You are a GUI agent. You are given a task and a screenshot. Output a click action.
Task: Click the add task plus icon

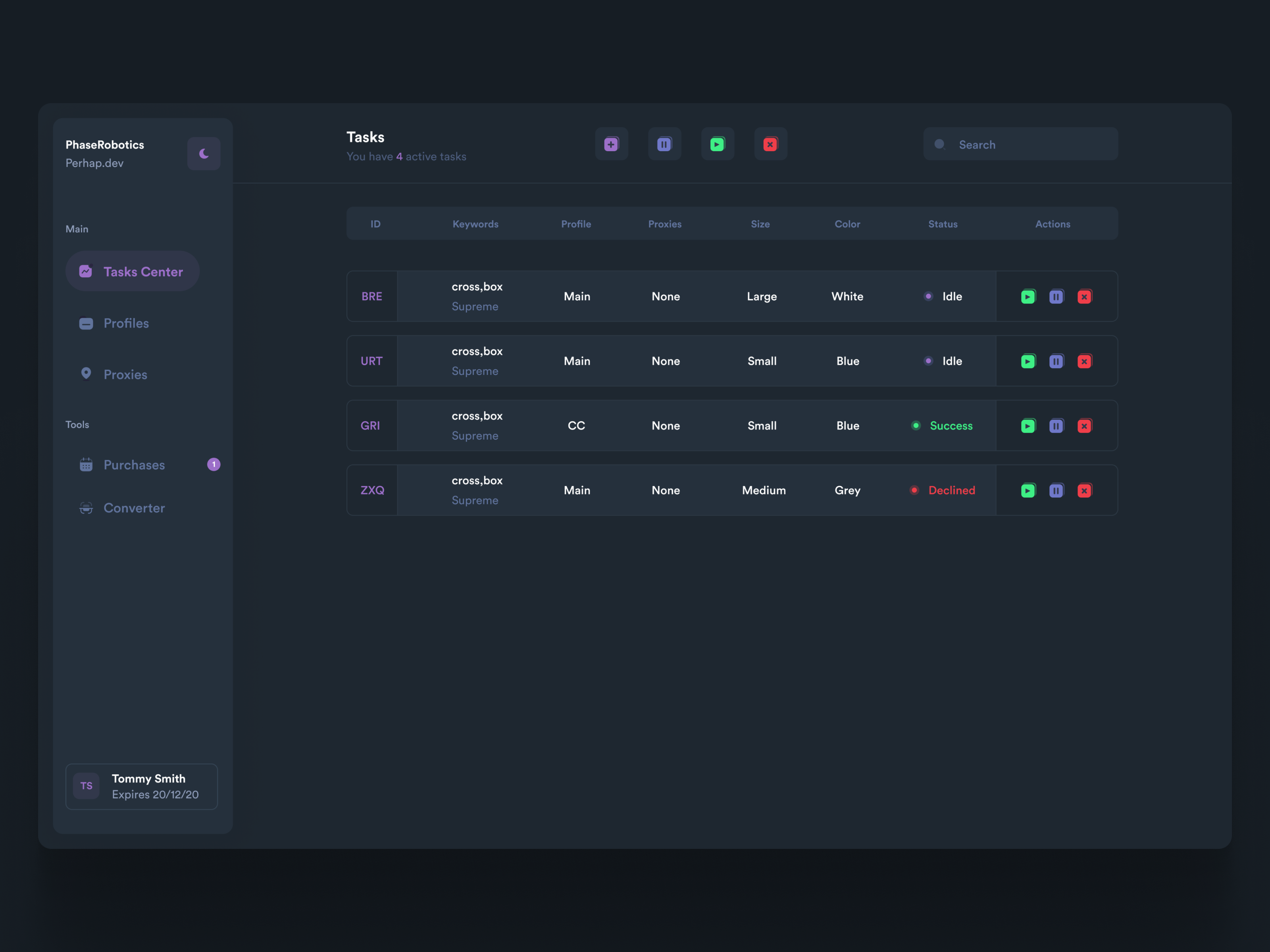(x=611, y=144)
